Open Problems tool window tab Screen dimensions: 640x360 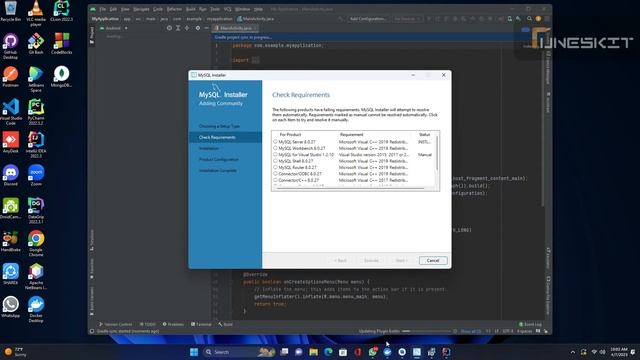[173, 324]
